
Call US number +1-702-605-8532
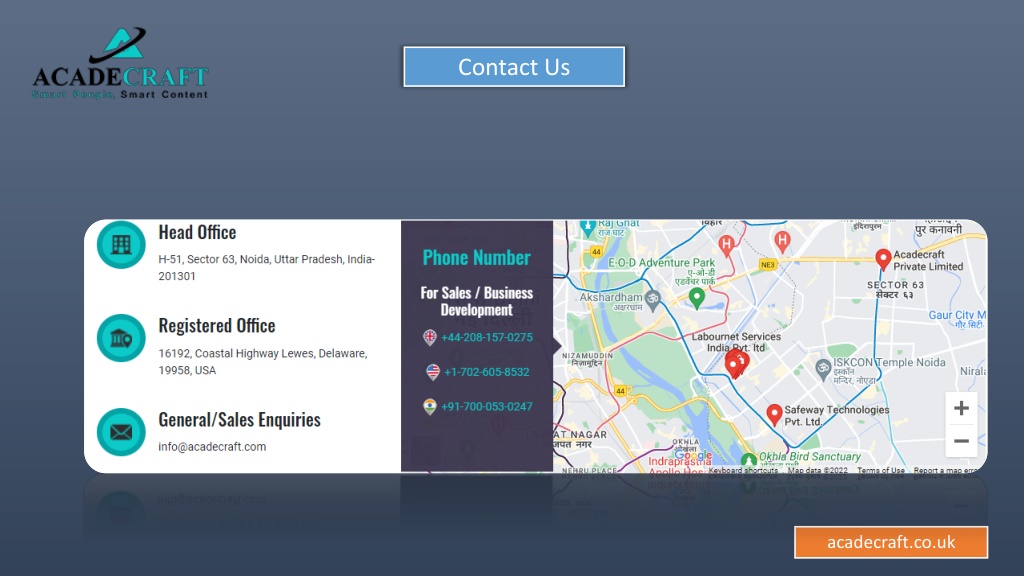coord(487,372)
